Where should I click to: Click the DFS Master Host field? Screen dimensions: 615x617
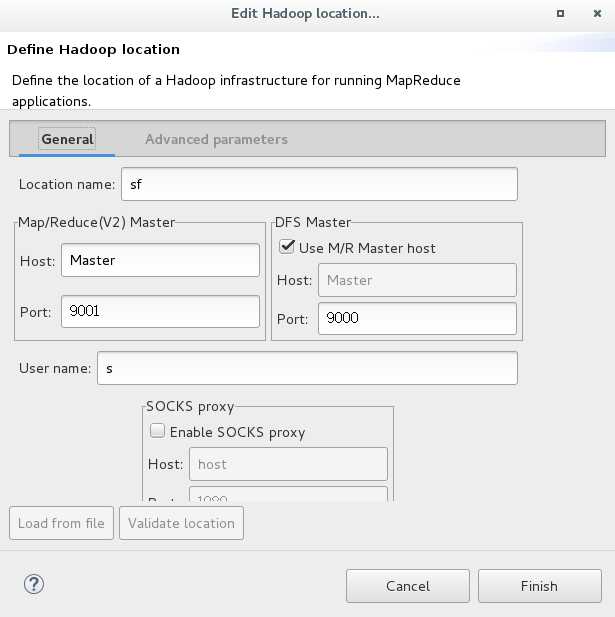point(417,280)
